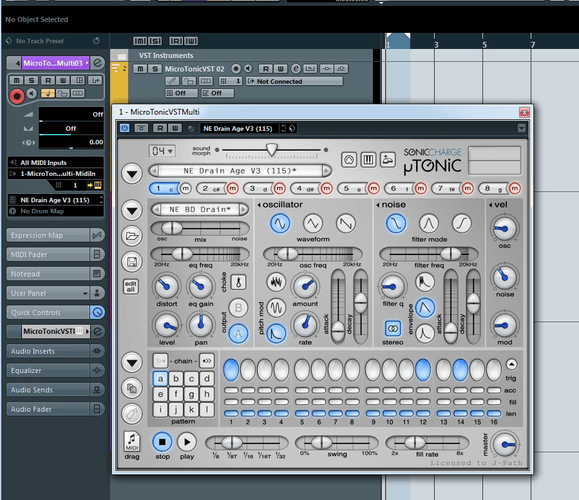
Task: Click the clear pattern eraser icon
Action: coord(132,414)
